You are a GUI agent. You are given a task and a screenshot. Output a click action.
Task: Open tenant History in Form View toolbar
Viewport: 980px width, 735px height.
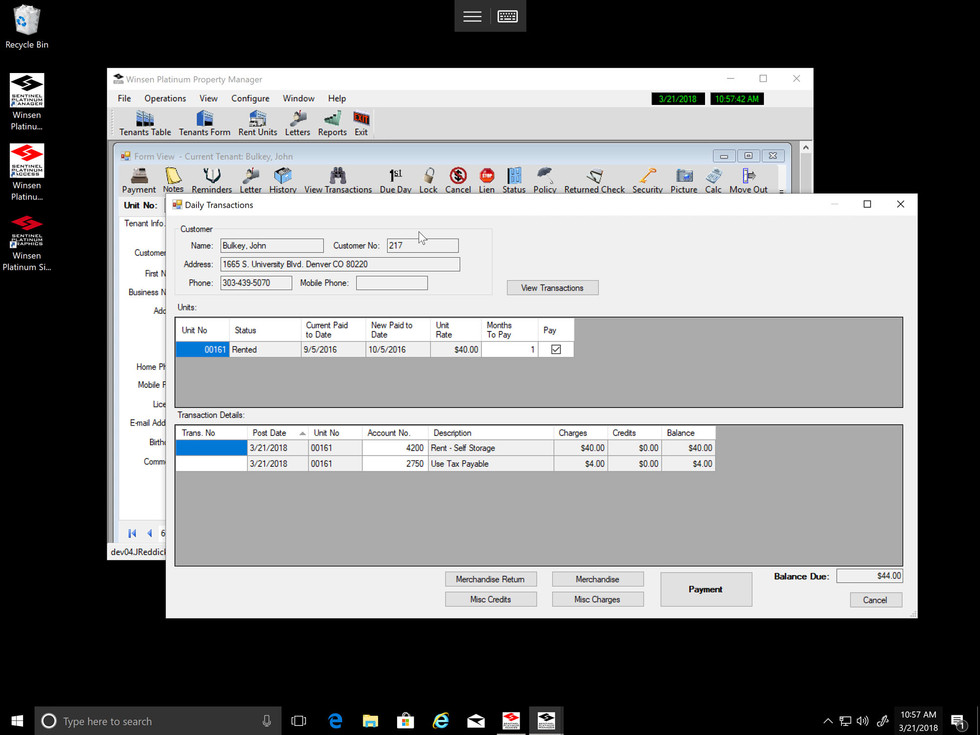(282, 181)
